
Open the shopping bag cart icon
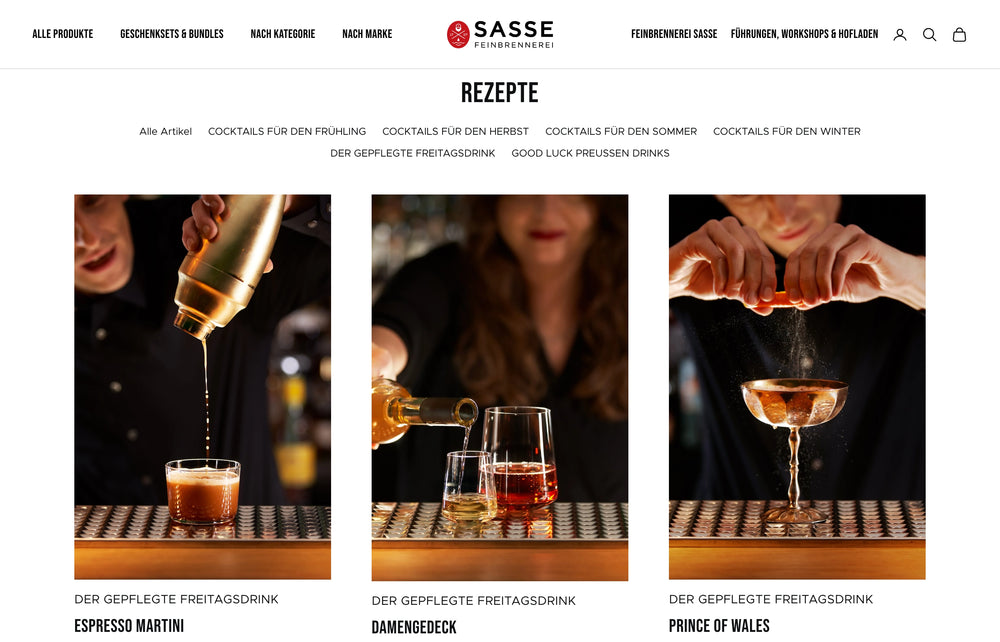pos(959,34)
